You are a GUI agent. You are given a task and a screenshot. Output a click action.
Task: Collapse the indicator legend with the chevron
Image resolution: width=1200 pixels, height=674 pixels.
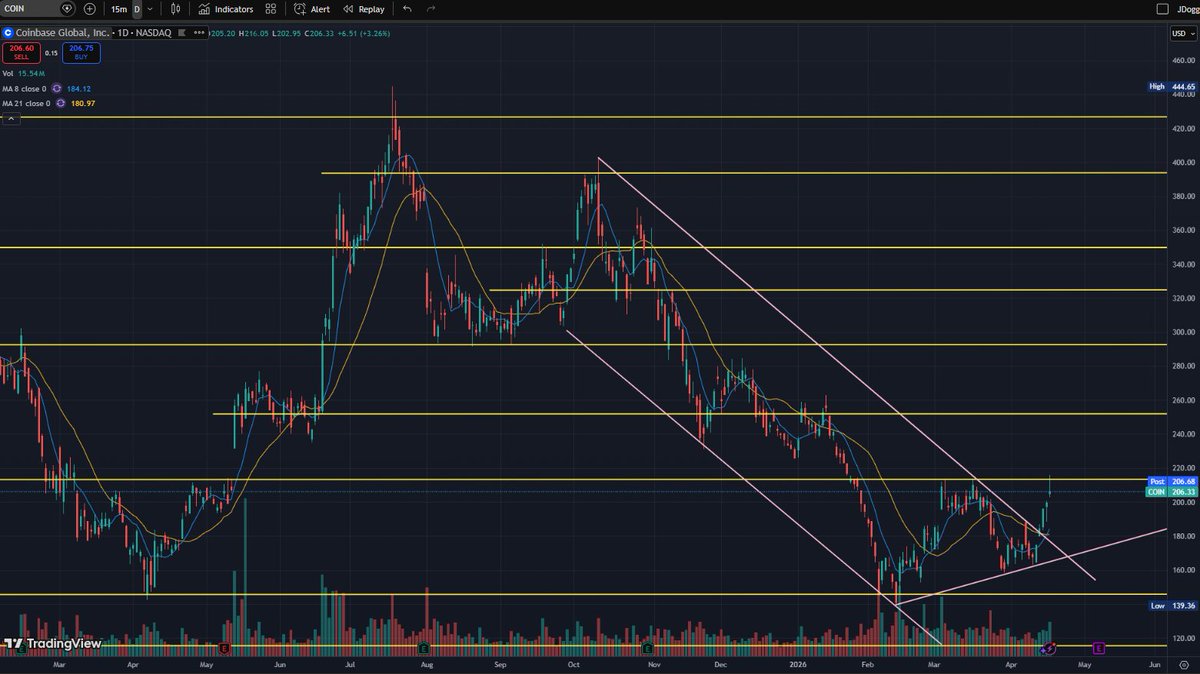(x=11, y=119)
